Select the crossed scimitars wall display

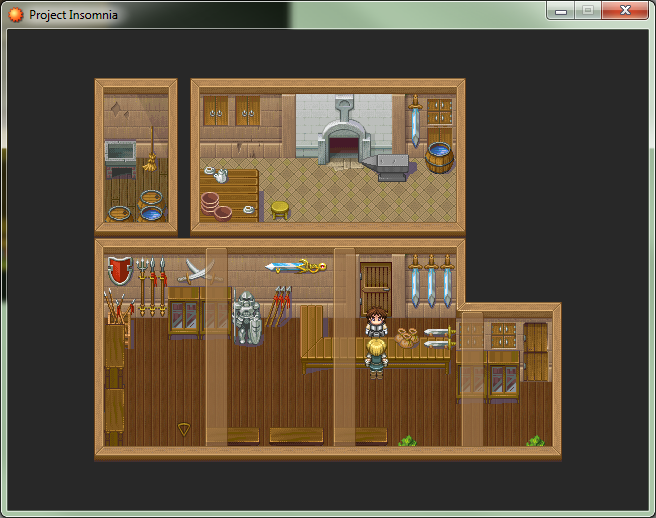click(x=196, y=269)
